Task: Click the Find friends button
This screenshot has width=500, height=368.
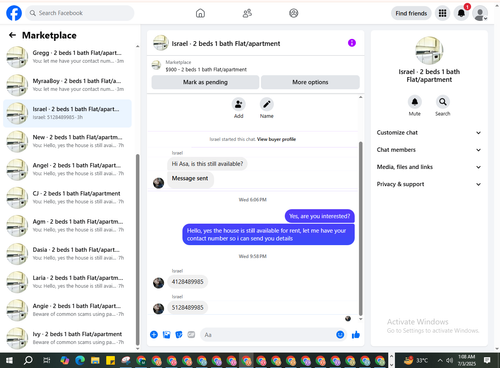Action: [x=411, y=13]
